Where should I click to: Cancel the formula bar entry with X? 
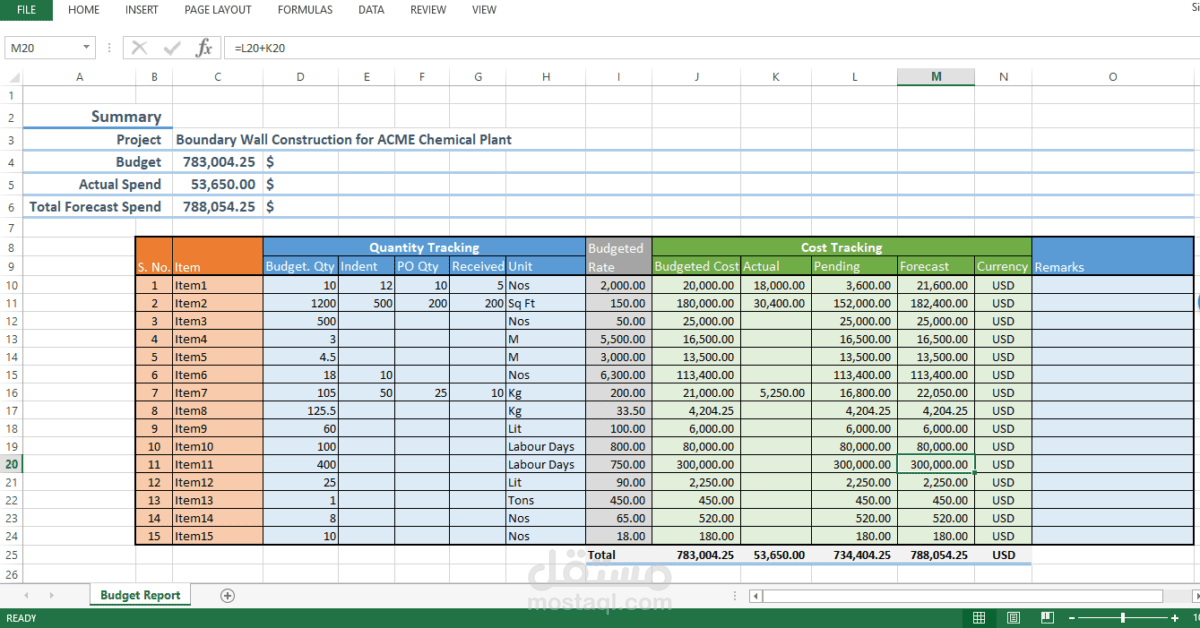139,48
